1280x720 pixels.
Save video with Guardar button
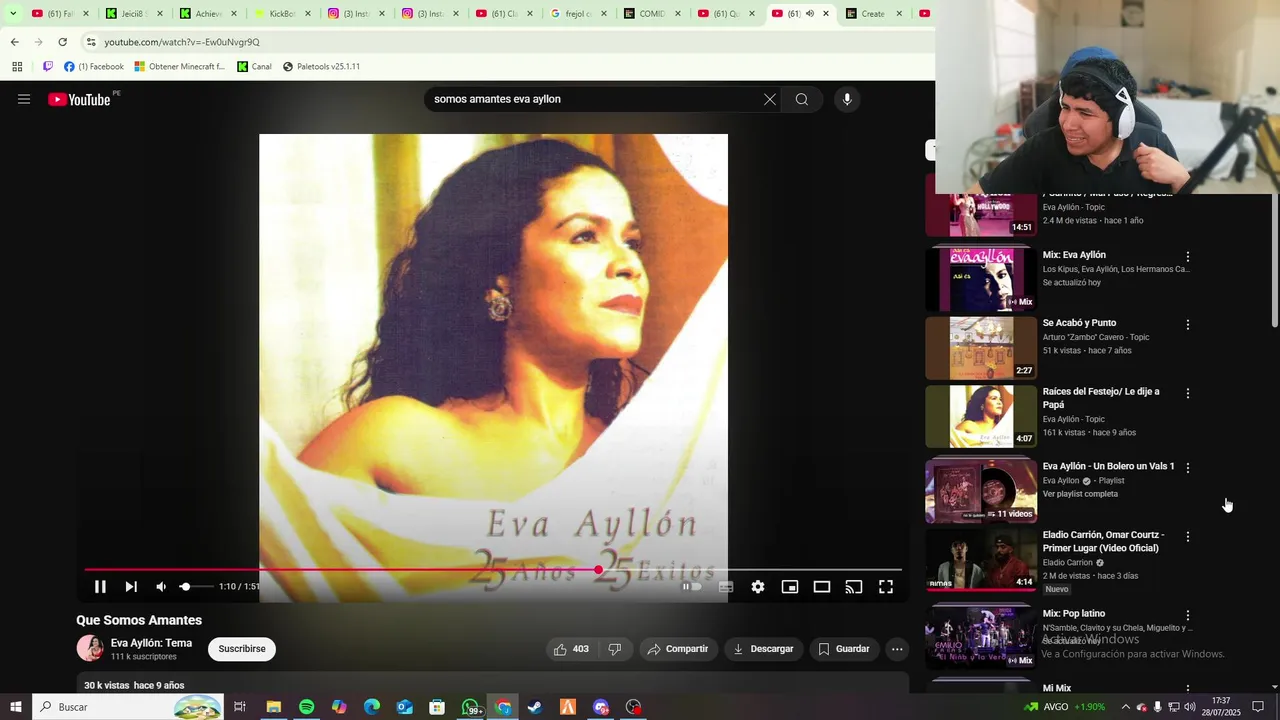pos(844,649)
